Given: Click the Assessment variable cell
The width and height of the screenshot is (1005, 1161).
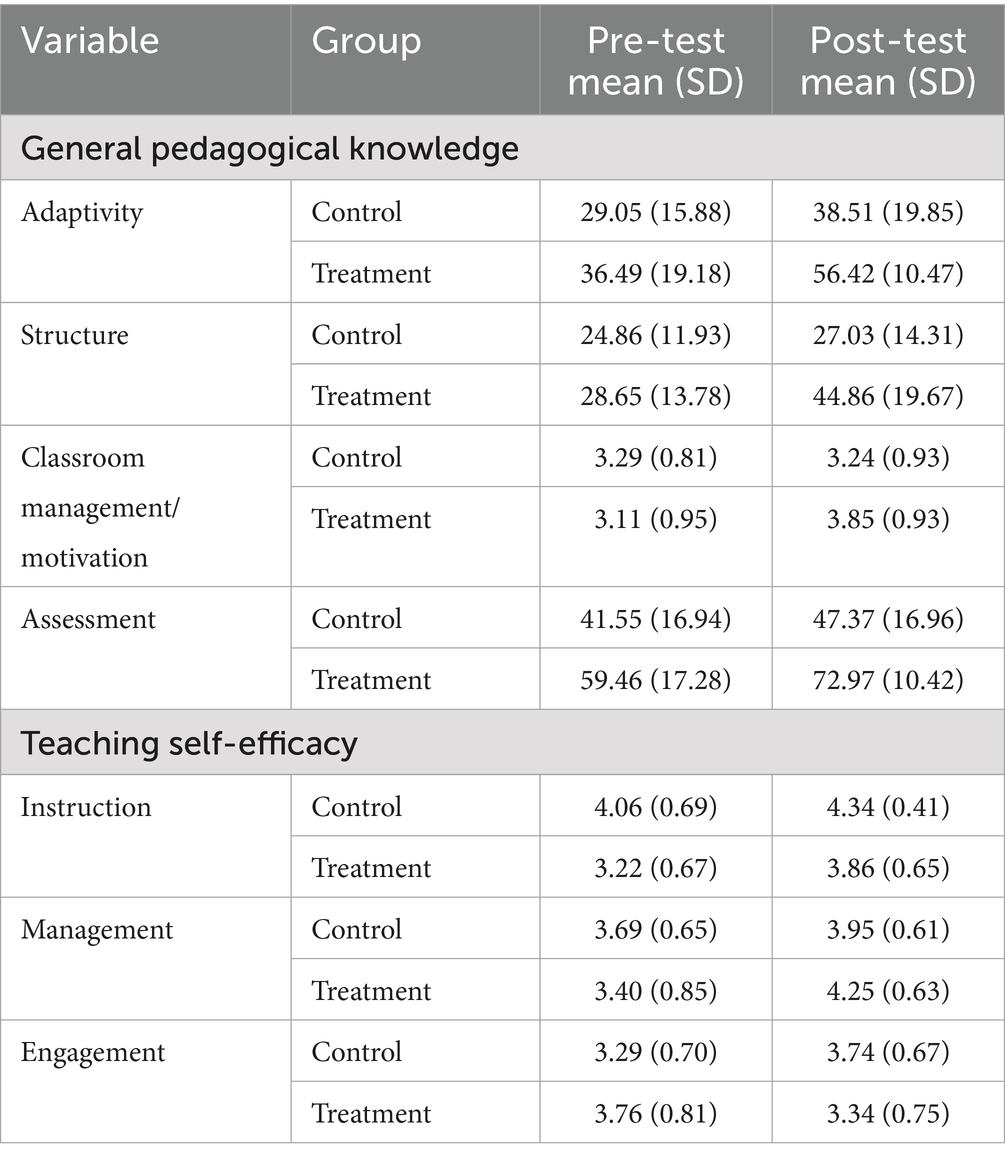Looking at the screenshot, I should (x=88, y=619).
